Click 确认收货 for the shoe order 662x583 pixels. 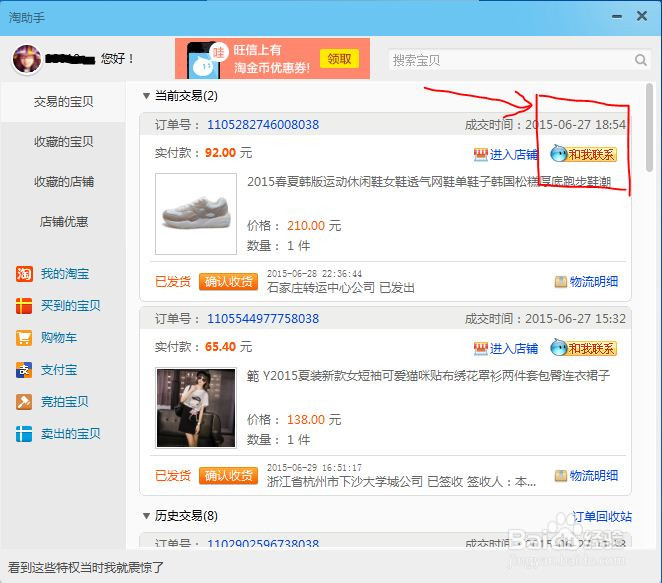point(228,281)
